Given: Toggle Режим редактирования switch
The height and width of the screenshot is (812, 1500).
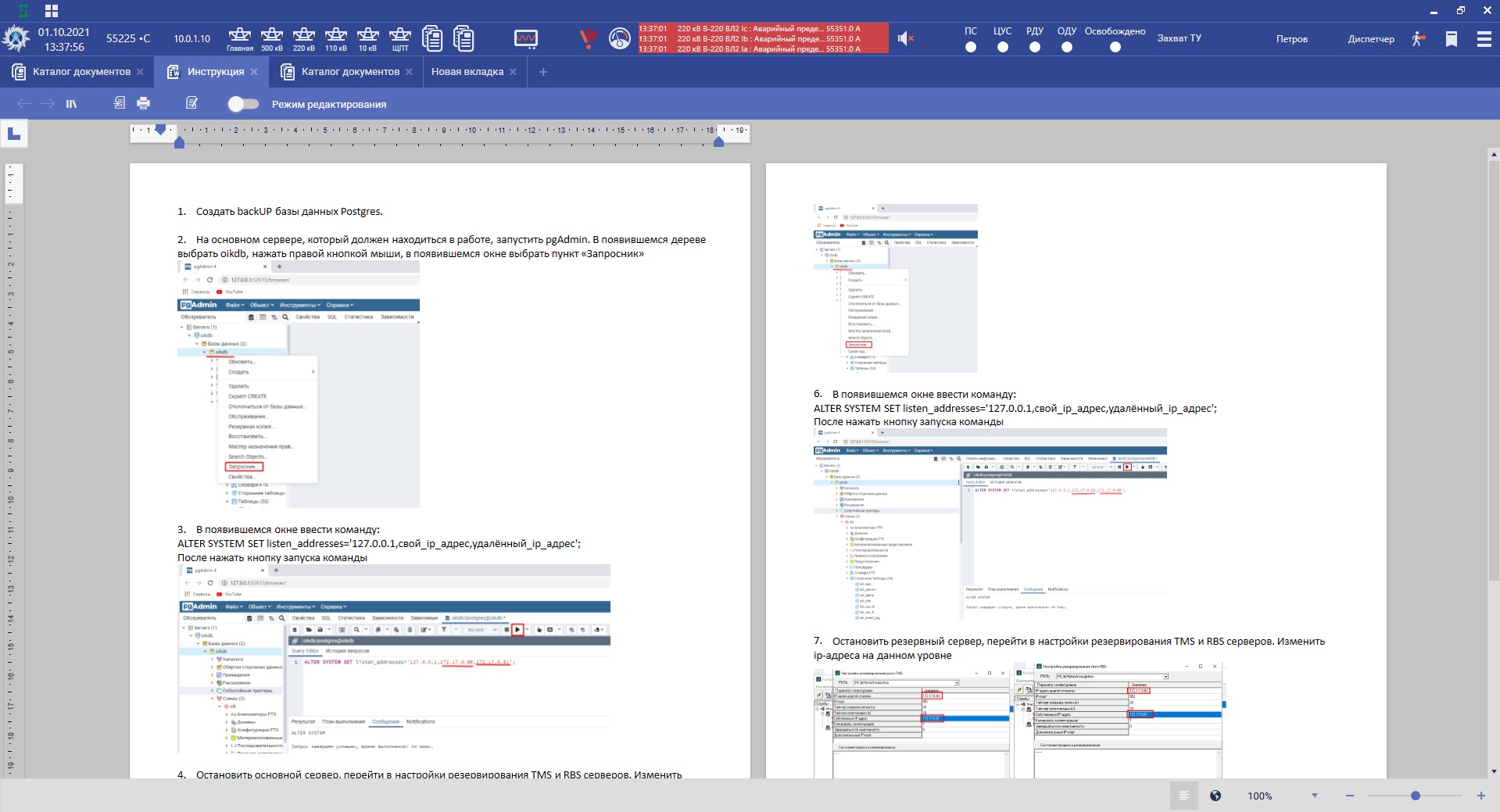Looking at the screenshot, I should (243, 104).
